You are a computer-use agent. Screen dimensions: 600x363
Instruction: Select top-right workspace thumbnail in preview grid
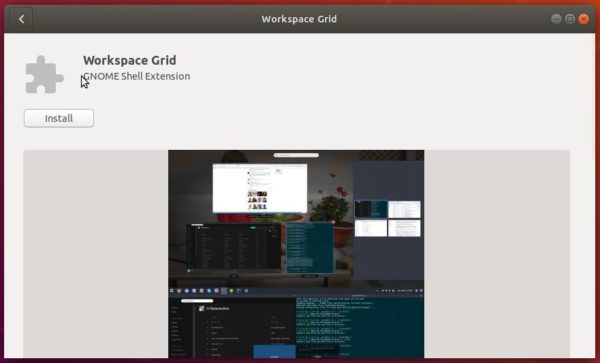pyautogui.click(x=404, y=209)
